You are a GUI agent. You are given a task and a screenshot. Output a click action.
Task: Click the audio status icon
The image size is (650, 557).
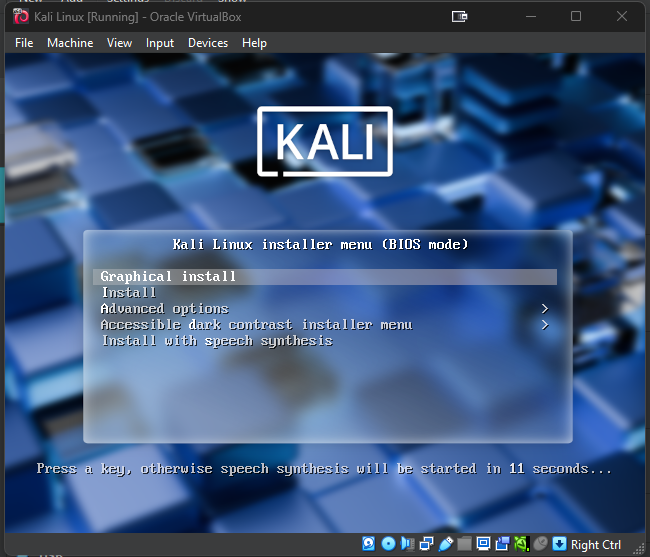tap(407, 543)
